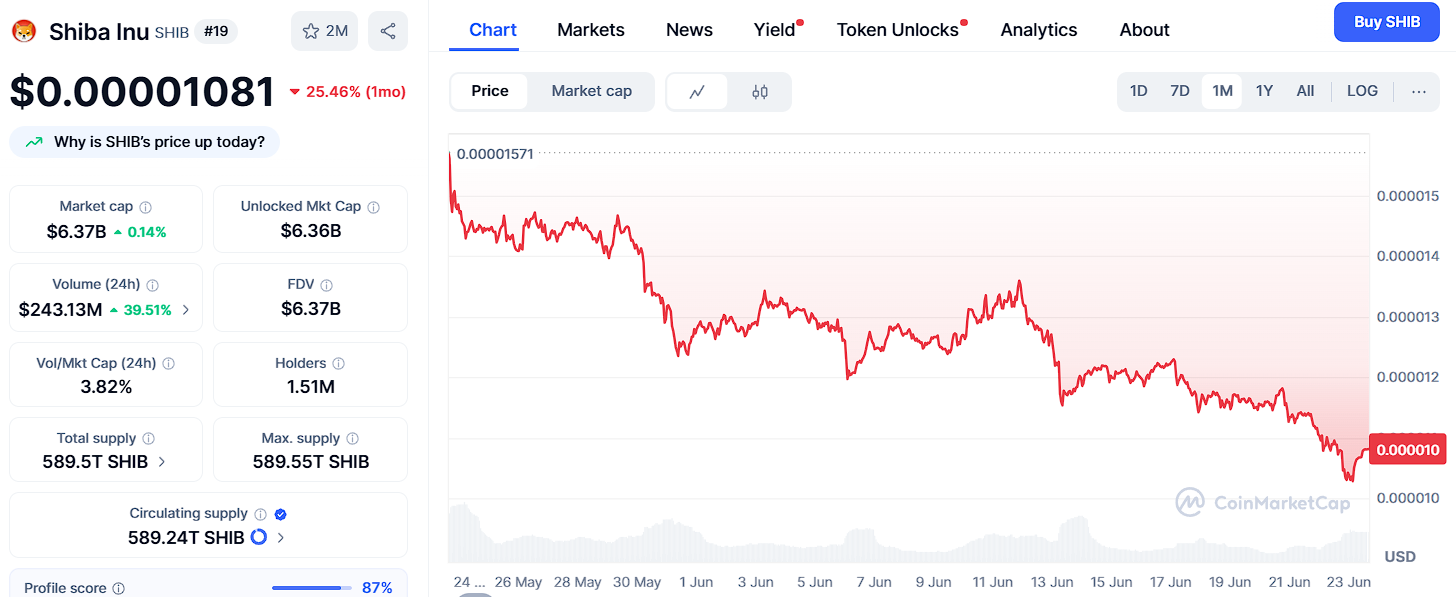Open the Chart tab
The height and width of the screenshot is (597, 1456).
[x=493, y=30]
